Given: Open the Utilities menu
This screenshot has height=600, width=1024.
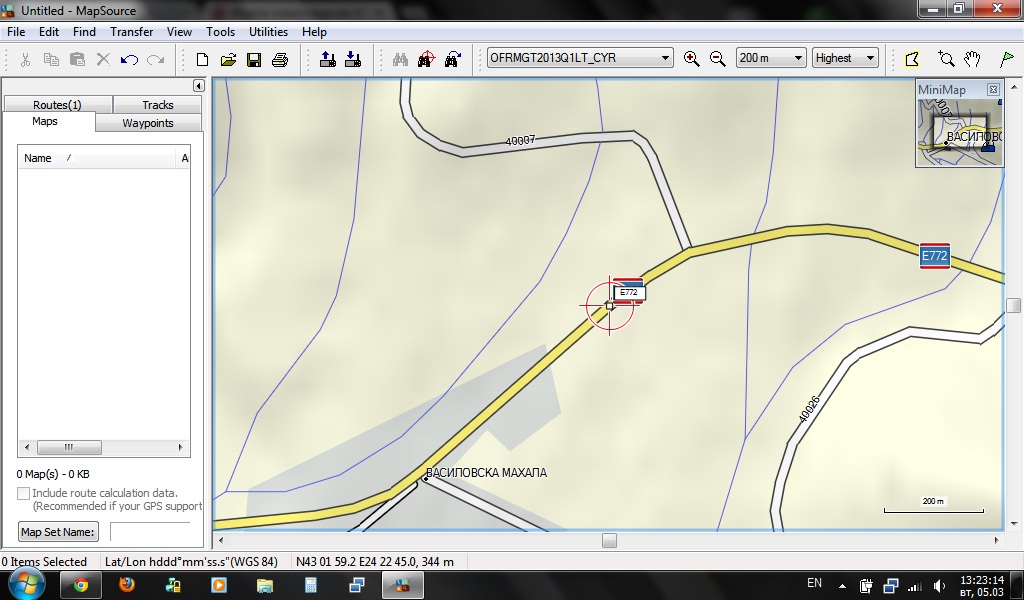Looking at the screenshot, I should pos(268,31).
